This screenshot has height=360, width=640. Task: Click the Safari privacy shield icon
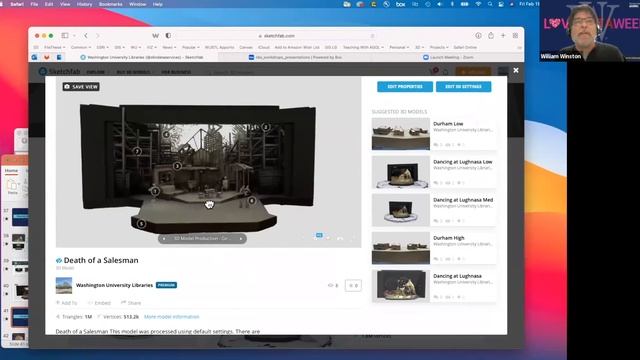[x=168, y=36]
